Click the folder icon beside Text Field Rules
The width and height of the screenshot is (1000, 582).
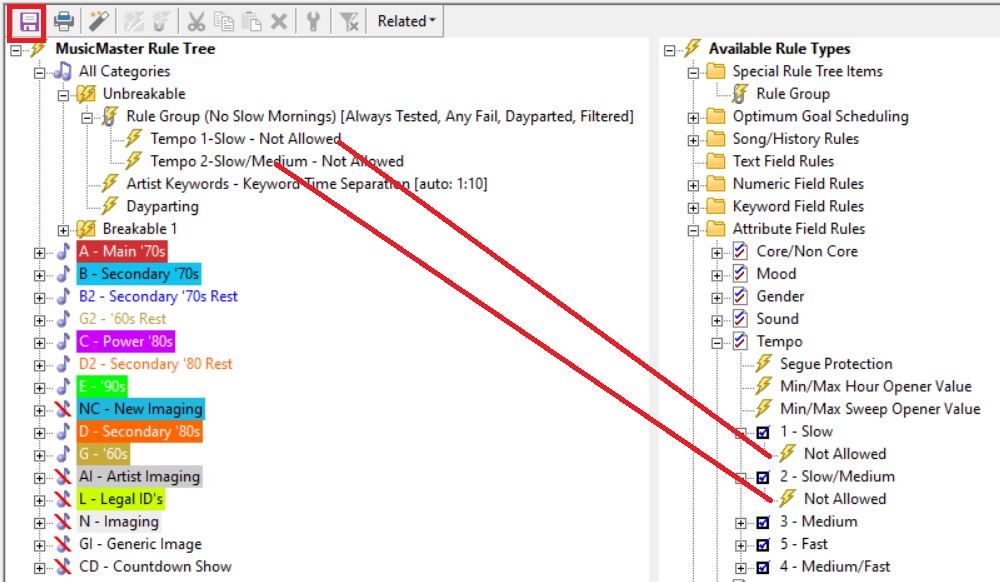[x=716, y=161]
